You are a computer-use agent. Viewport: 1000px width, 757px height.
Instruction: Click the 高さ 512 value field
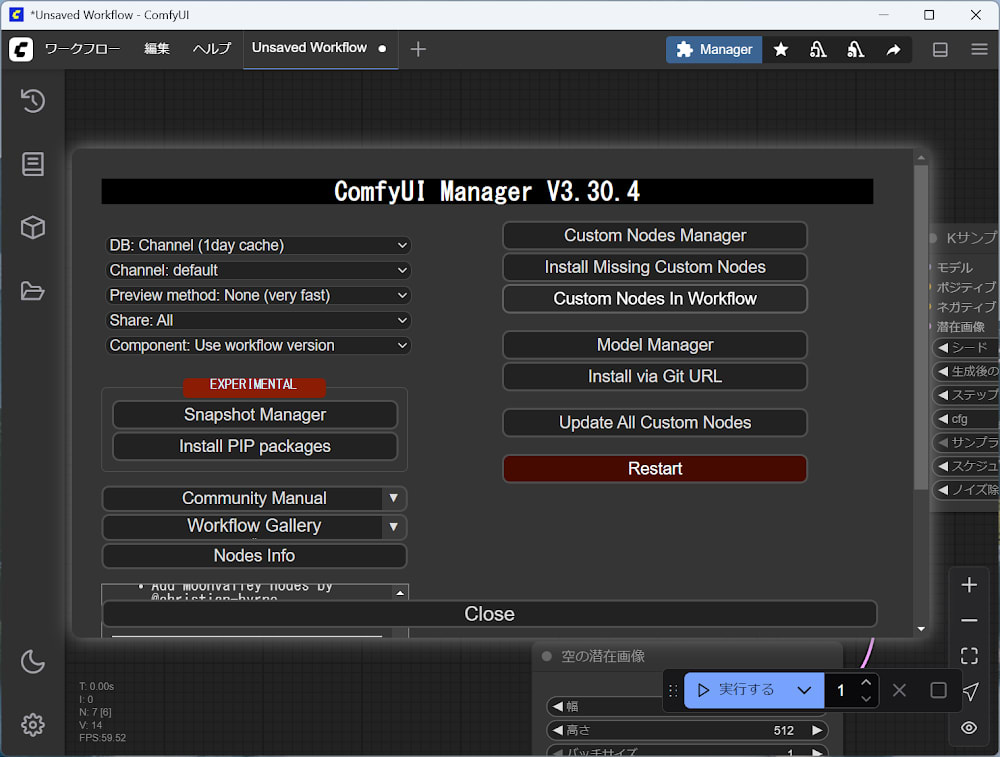[x=688, y=730]
